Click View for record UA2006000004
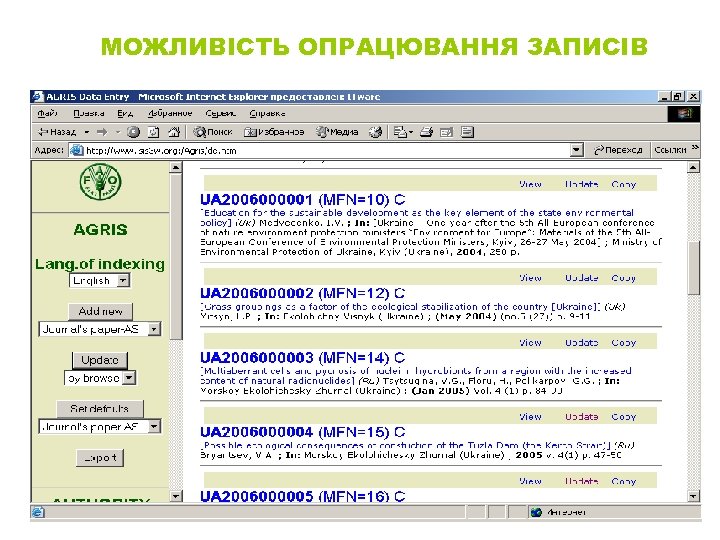Screen dimensions: 720x540 coord(530,417)
